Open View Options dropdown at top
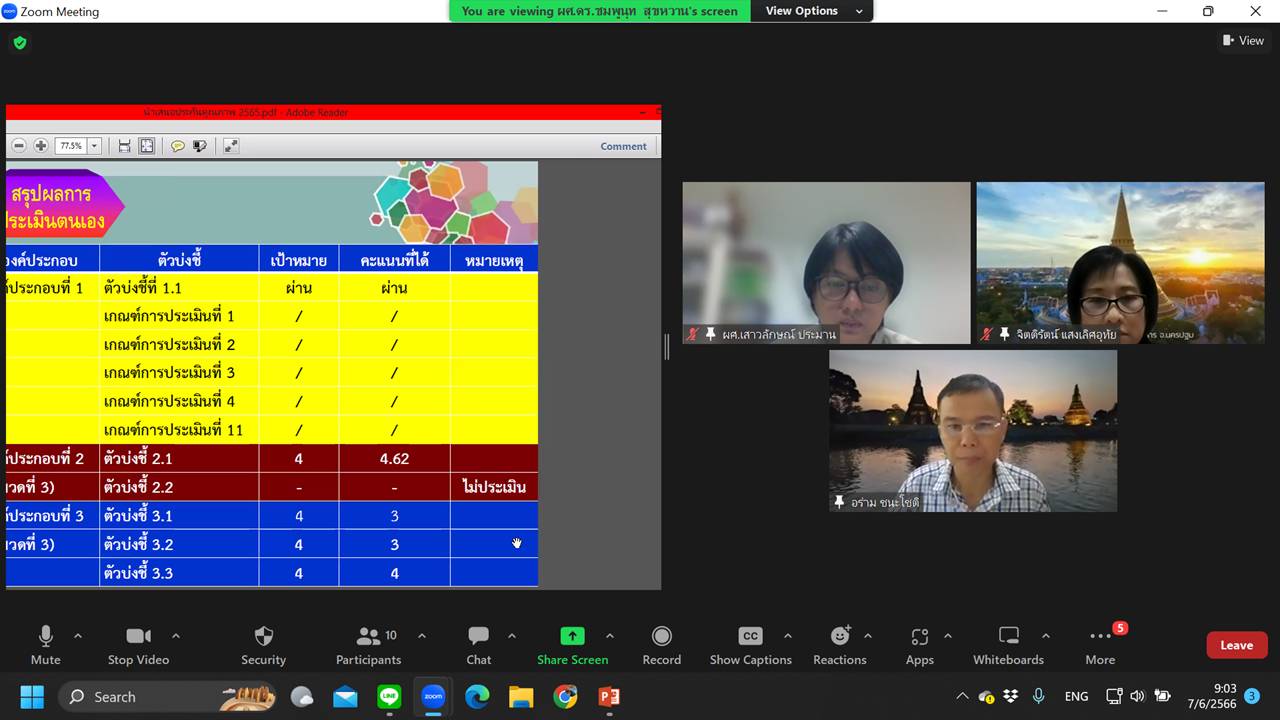The height and width of the screenshot is (720, 1280). [x=814, y=11]
